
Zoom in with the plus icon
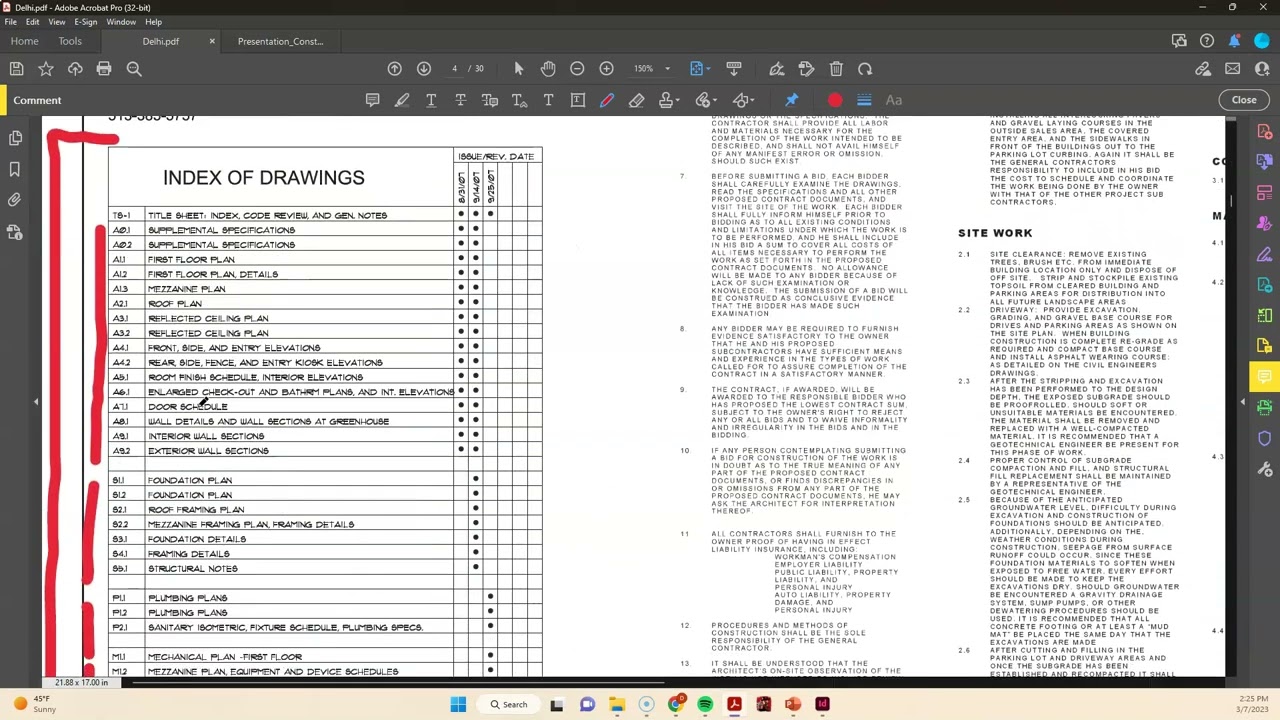pyautogui.click(x=606, y=69)
